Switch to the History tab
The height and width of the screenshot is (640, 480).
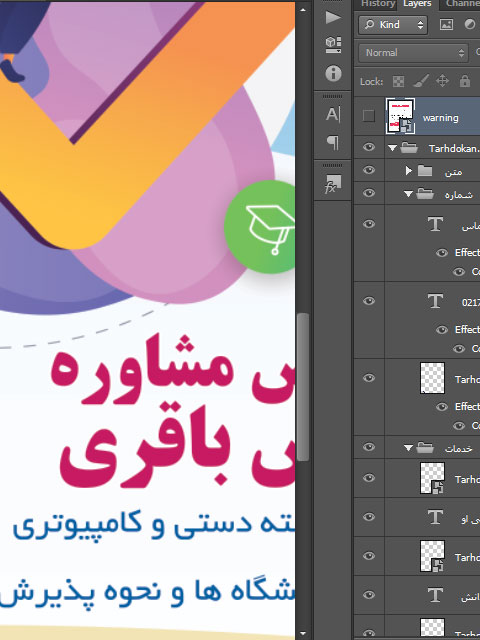[x=378, y=4]
